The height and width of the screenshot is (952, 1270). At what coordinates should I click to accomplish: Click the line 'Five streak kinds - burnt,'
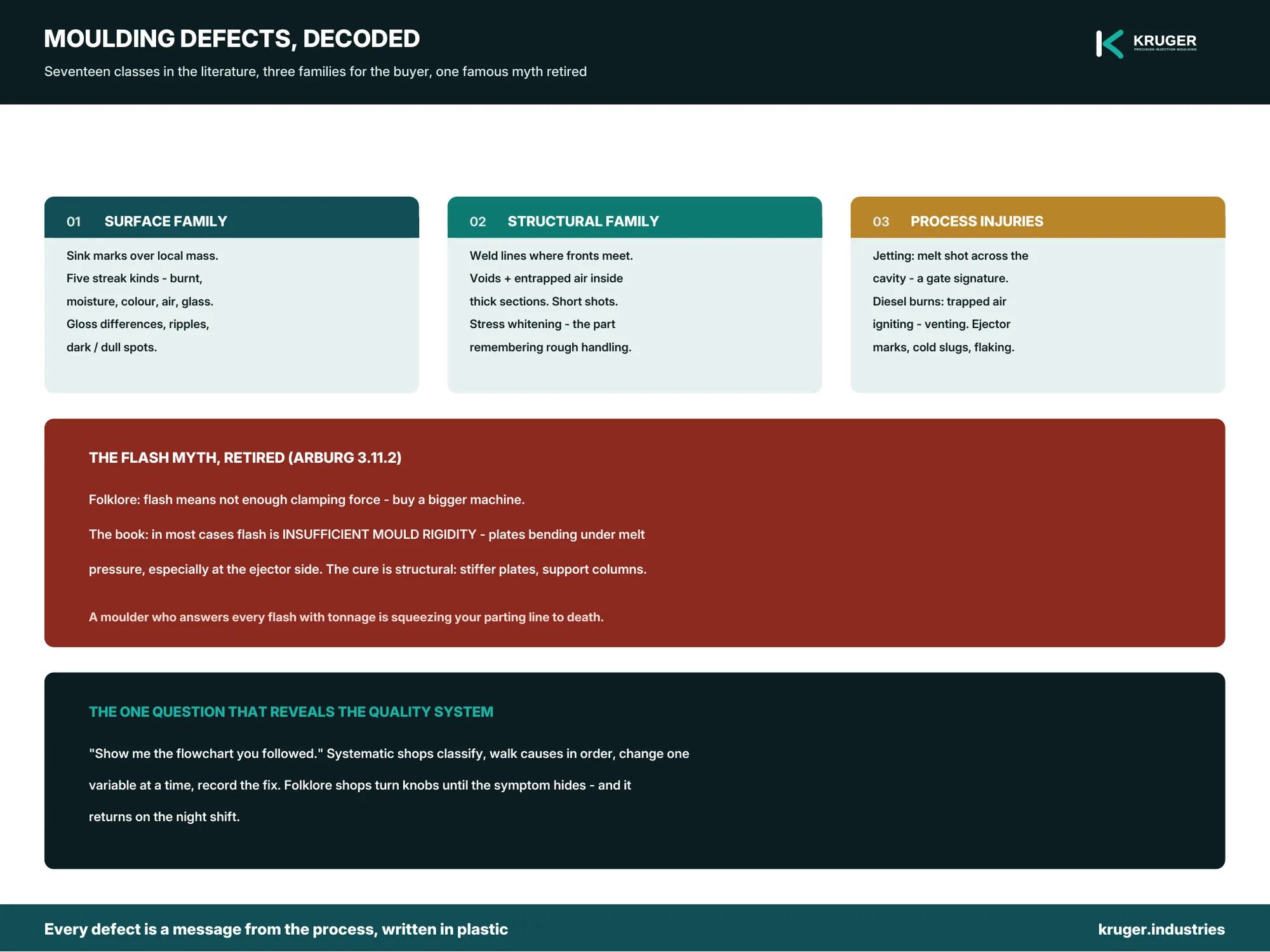tap(134, 279)
